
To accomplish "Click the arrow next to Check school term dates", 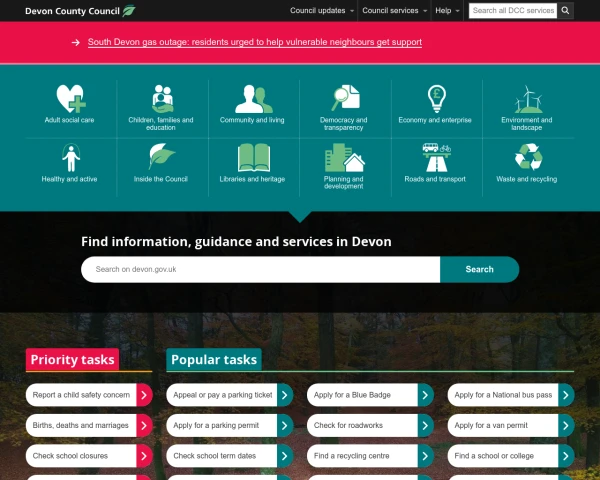I will [285, 456].
